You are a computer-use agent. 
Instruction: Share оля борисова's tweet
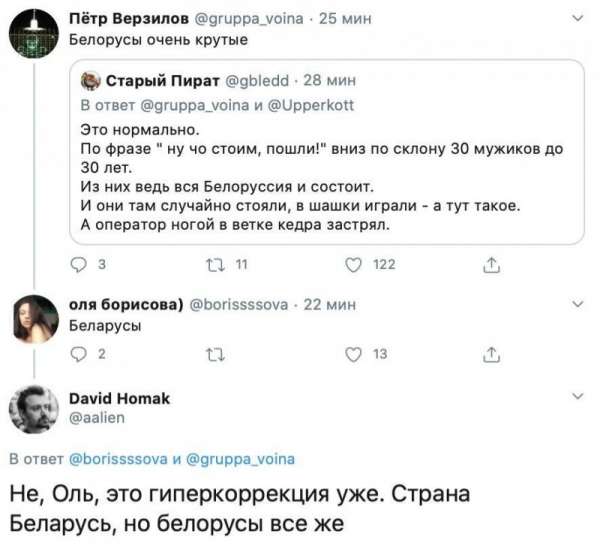tap(490, 351)
